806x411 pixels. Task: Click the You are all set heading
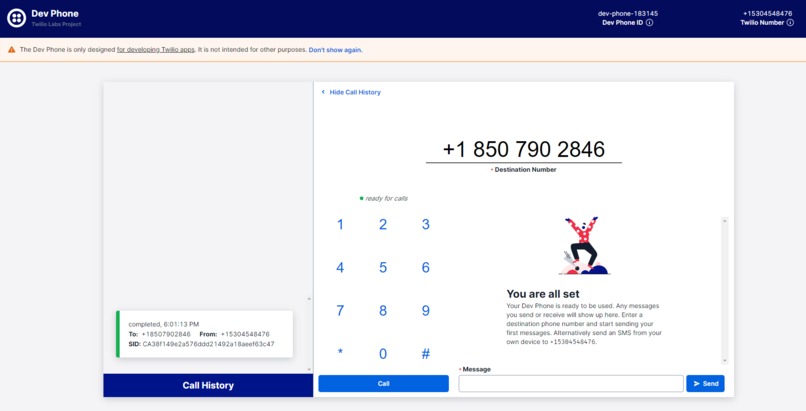point(543,294)
